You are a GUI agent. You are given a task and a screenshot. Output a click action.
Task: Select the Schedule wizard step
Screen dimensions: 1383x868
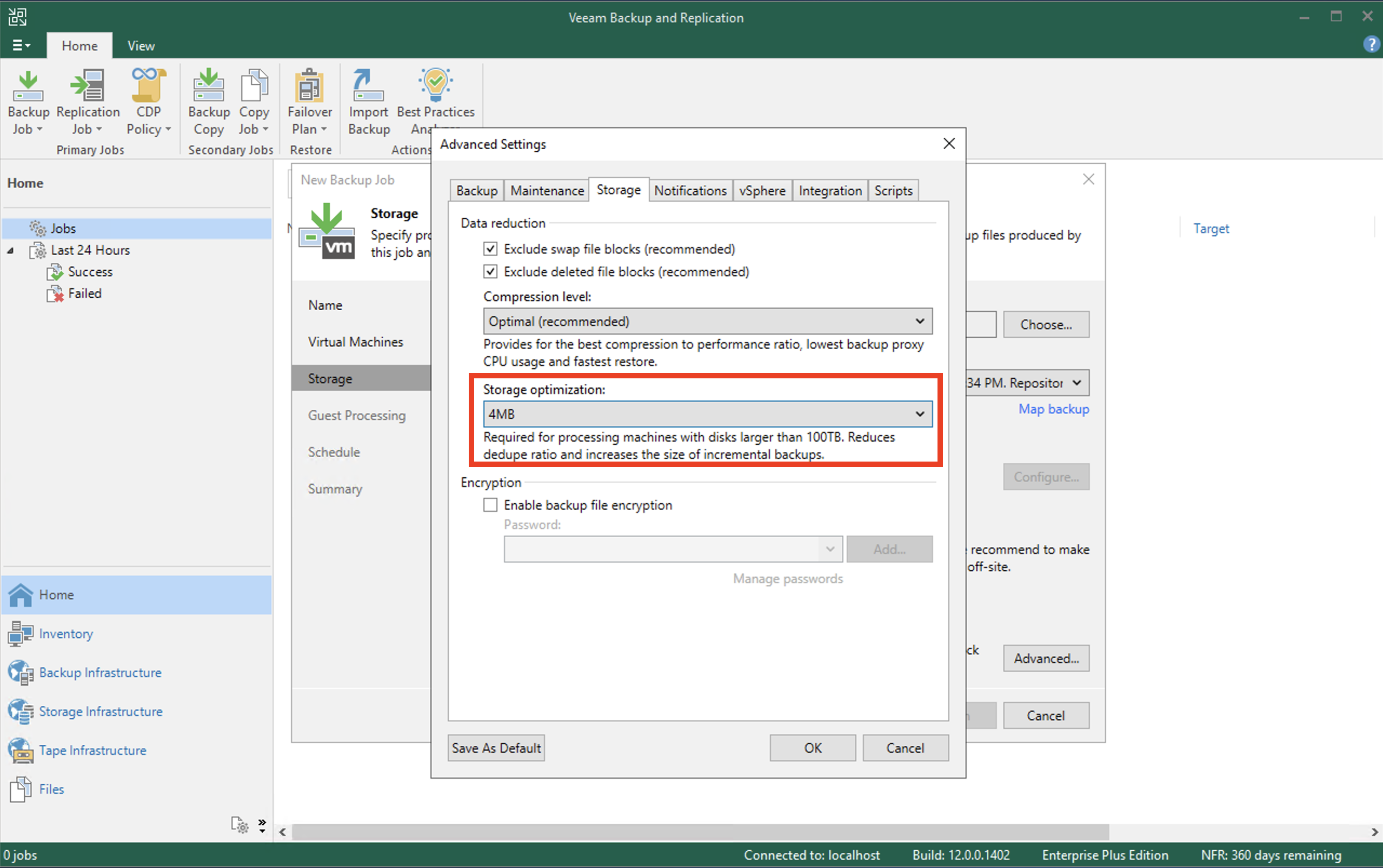click(x=334, y=452)
